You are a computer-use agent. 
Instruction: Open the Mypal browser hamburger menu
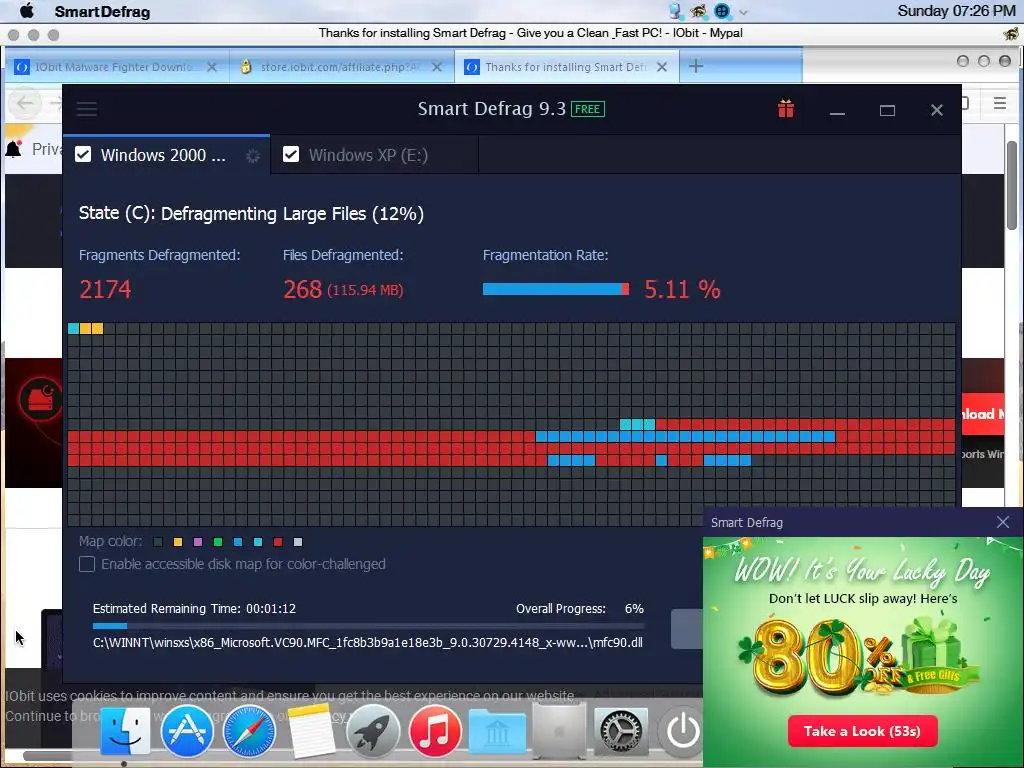pos(999,103)
